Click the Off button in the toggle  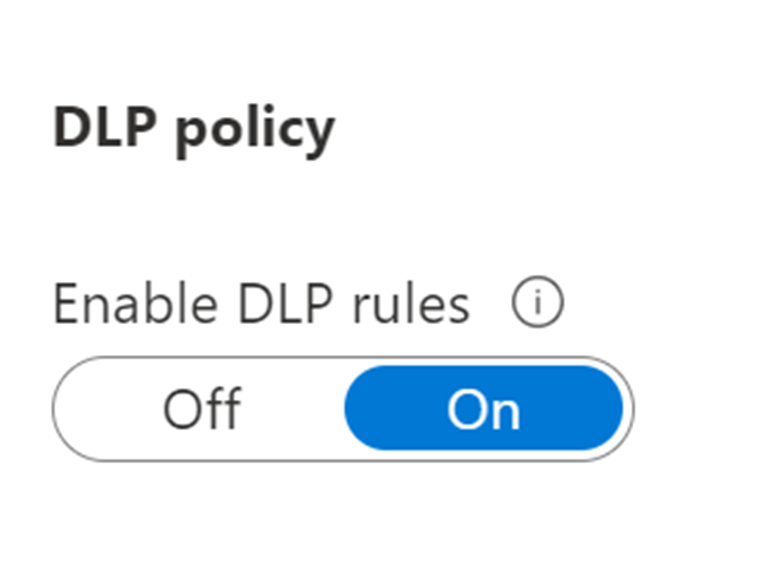click(202, 409)
